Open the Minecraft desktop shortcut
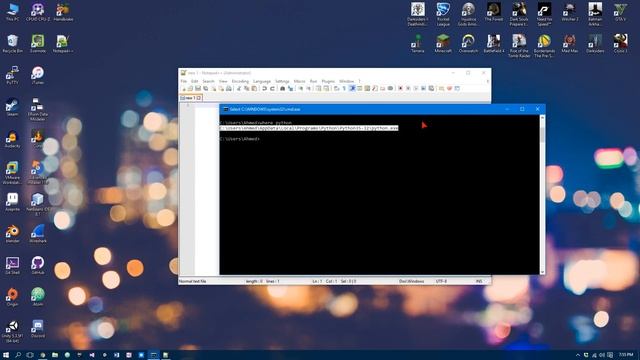The image size is (640, 360). (443, 44)
